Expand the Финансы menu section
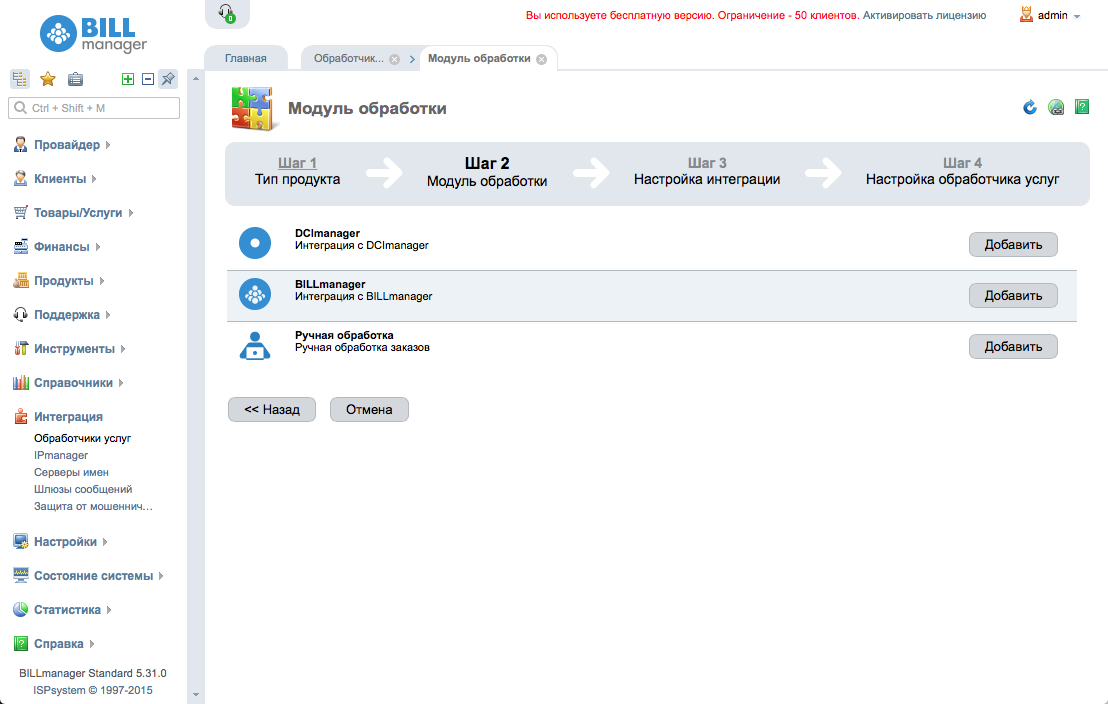 [x=98, y=247]
